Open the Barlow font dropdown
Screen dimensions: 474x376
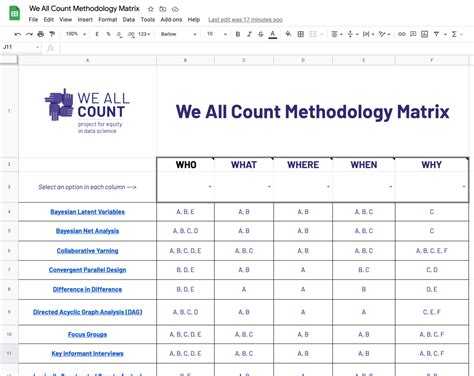point(178,34)
